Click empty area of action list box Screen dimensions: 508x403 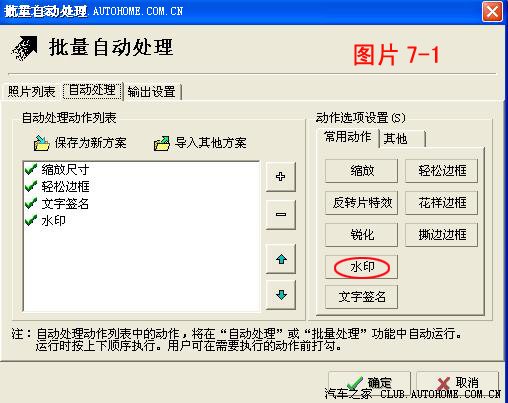pos(142,270)
